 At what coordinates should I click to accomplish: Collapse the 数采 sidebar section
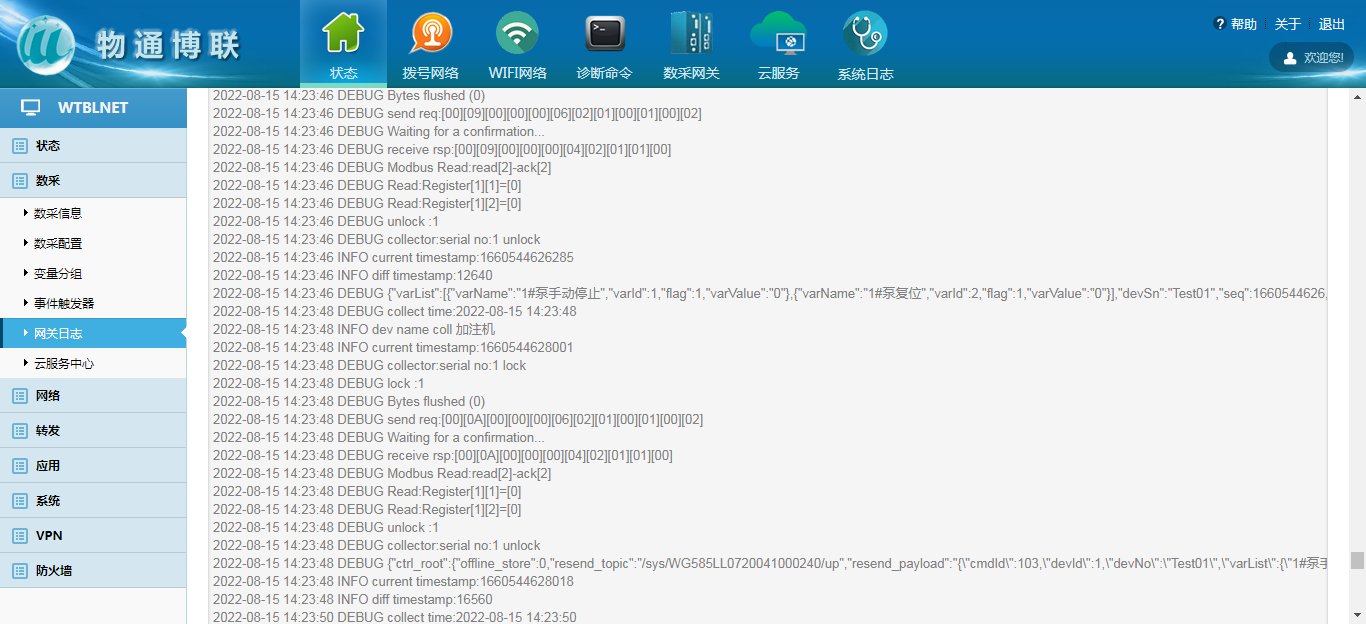click(48, 181)
